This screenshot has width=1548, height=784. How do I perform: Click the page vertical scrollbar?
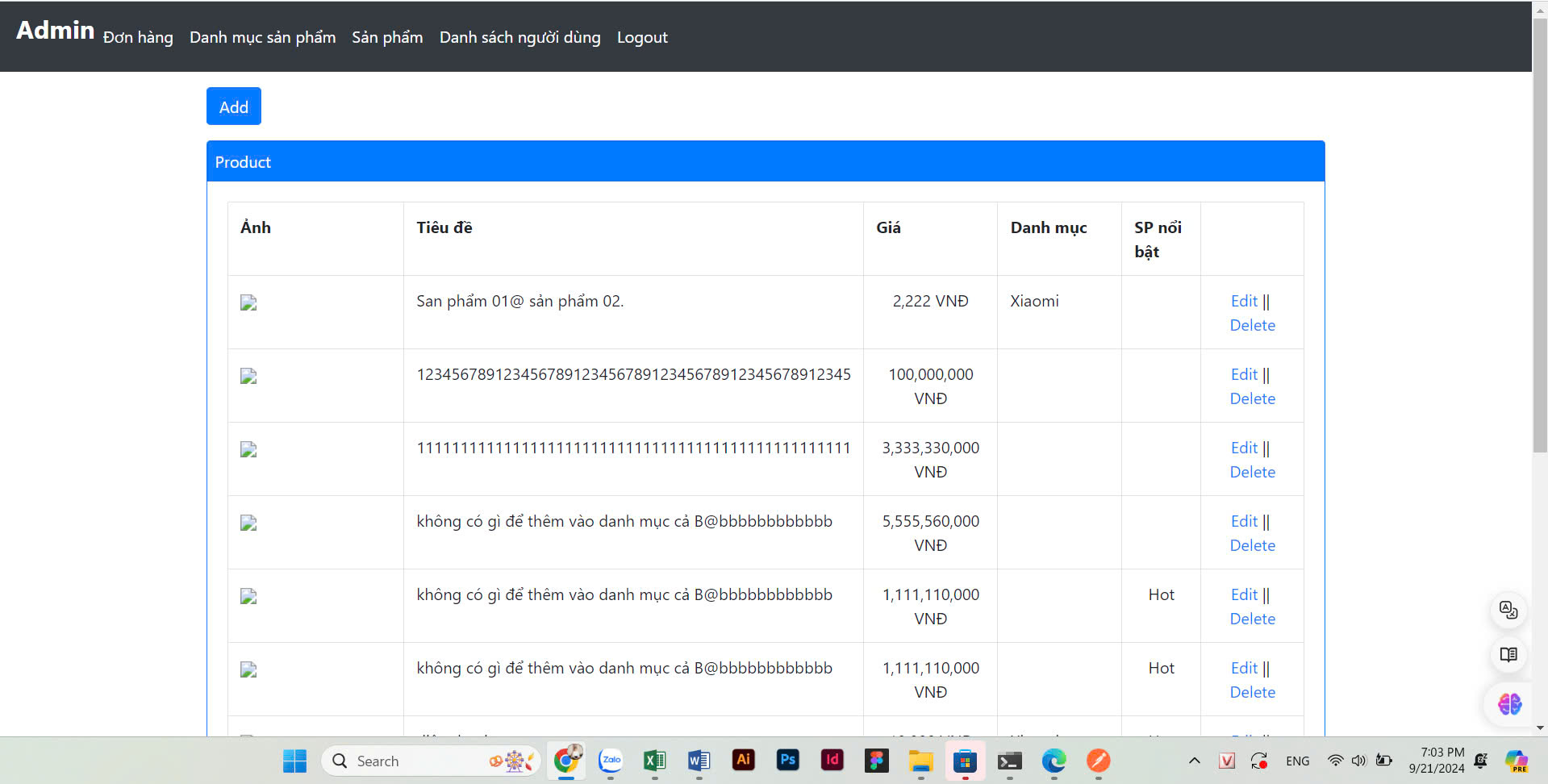(x=1539, y=242)
